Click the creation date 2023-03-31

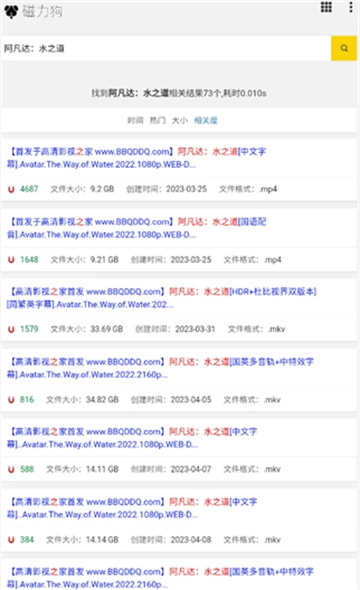point(195,329)
